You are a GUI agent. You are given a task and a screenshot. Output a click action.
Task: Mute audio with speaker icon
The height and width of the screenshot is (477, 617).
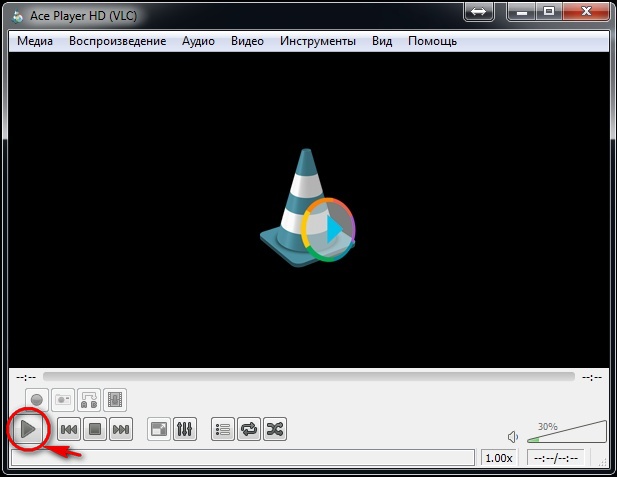513,437
